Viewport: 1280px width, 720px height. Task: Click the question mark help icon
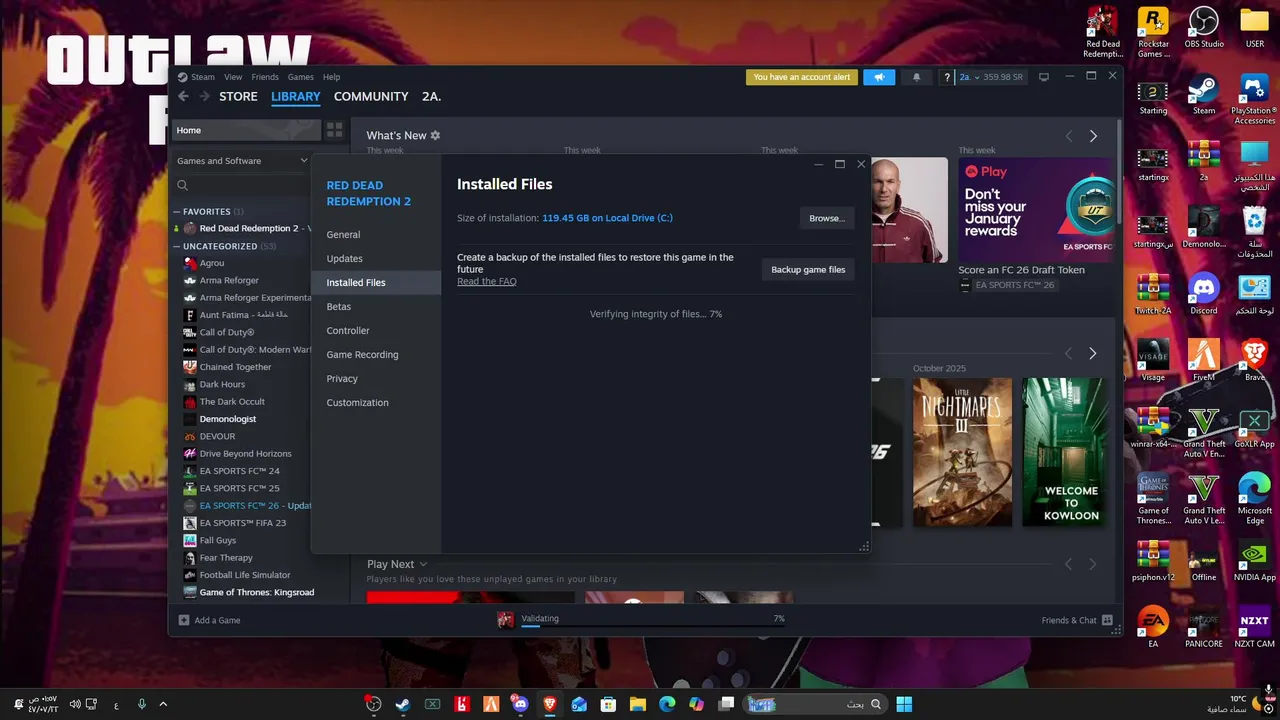(947, 77)
